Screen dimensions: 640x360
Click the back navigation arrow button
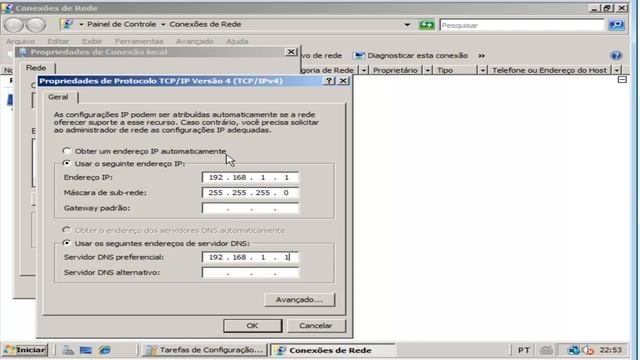point(13,25)
